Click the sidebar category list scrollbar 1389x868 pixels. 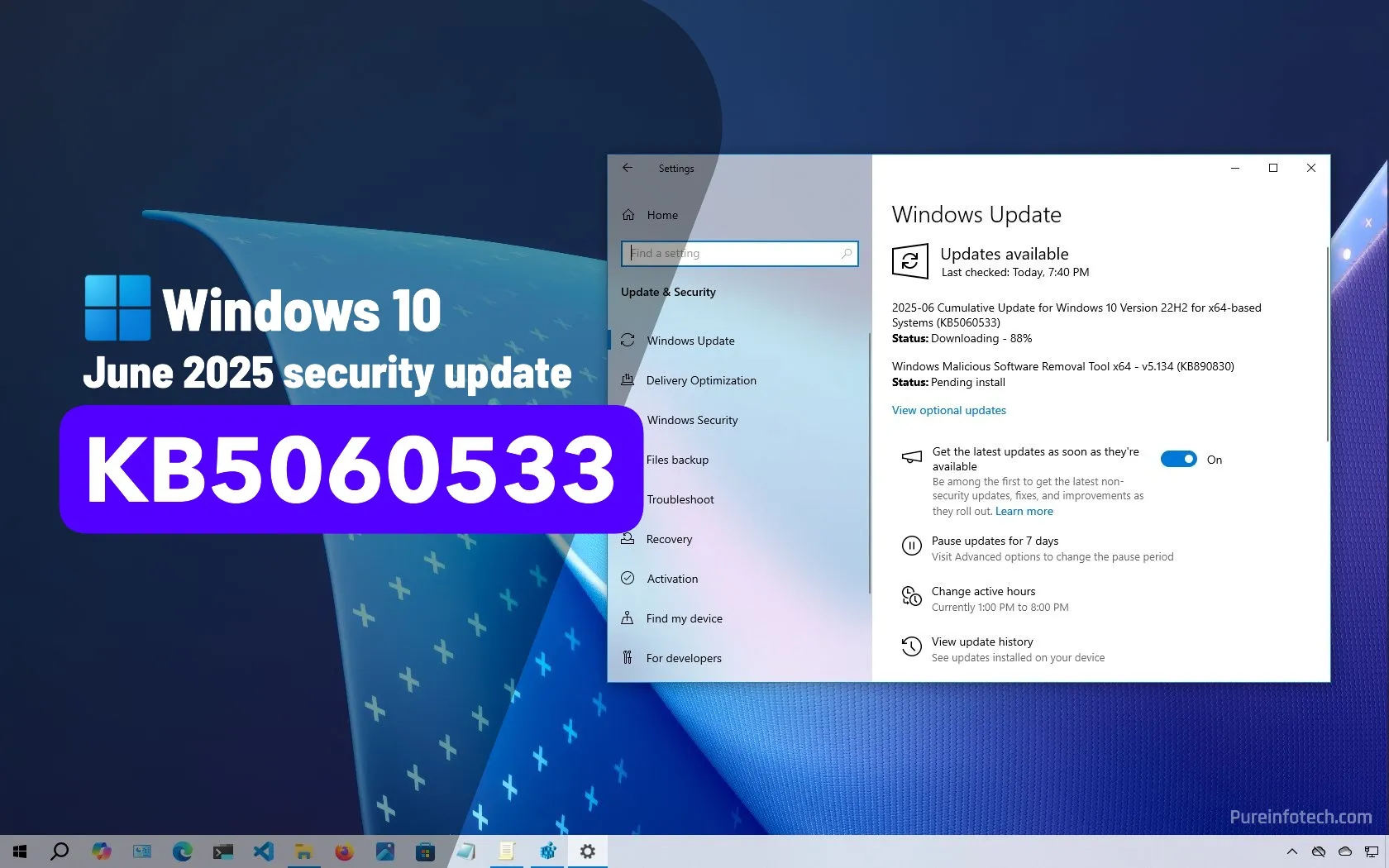pyautogui.click(x=869, y=463)
